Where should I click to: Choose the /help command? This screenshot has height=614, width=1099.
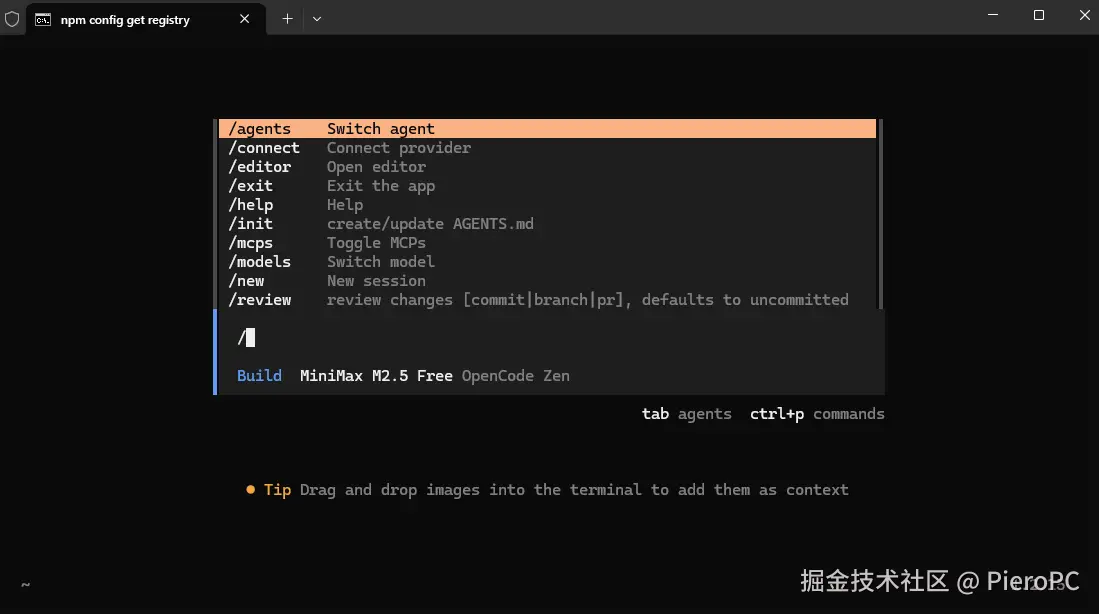point(547,205)
